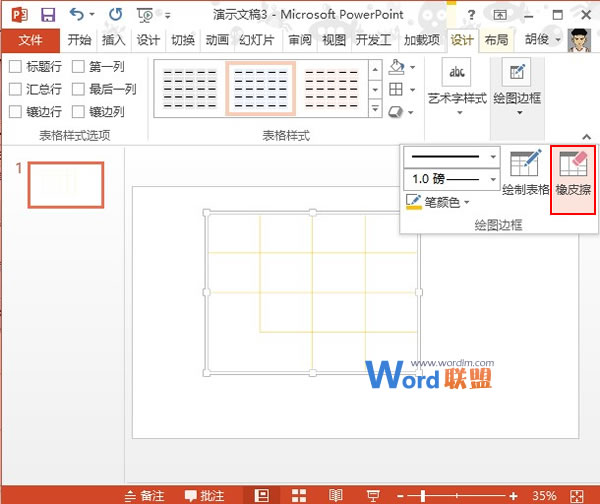Switch to Reading view
Viewport: 600px width, 504px height.
(x=336, y=496)
